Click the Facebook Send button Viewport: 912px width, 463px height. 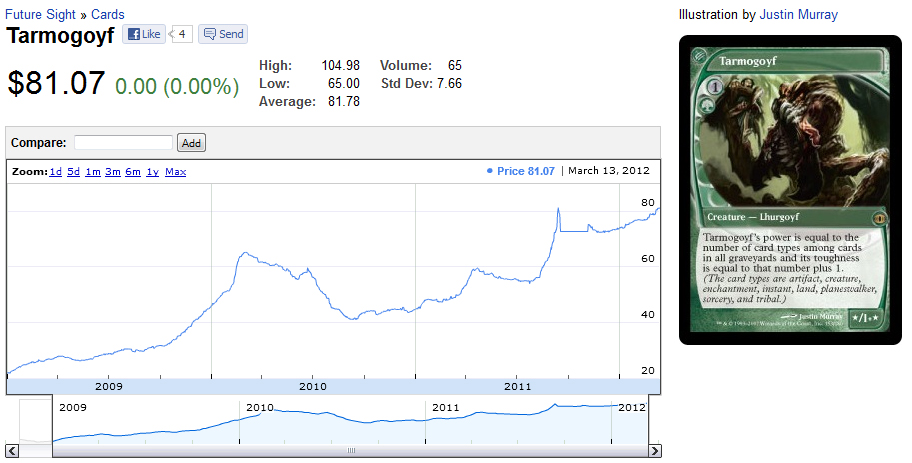(222, 34)
